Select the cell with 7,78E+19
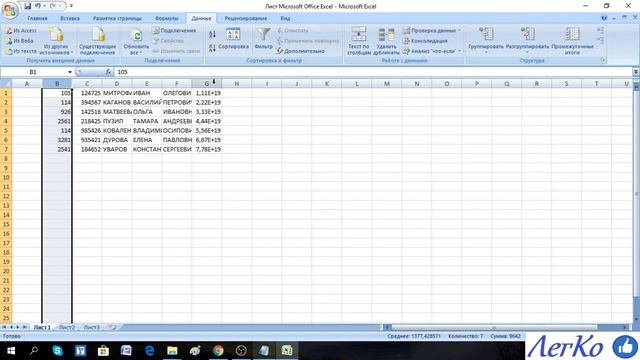 pos(207,149)
